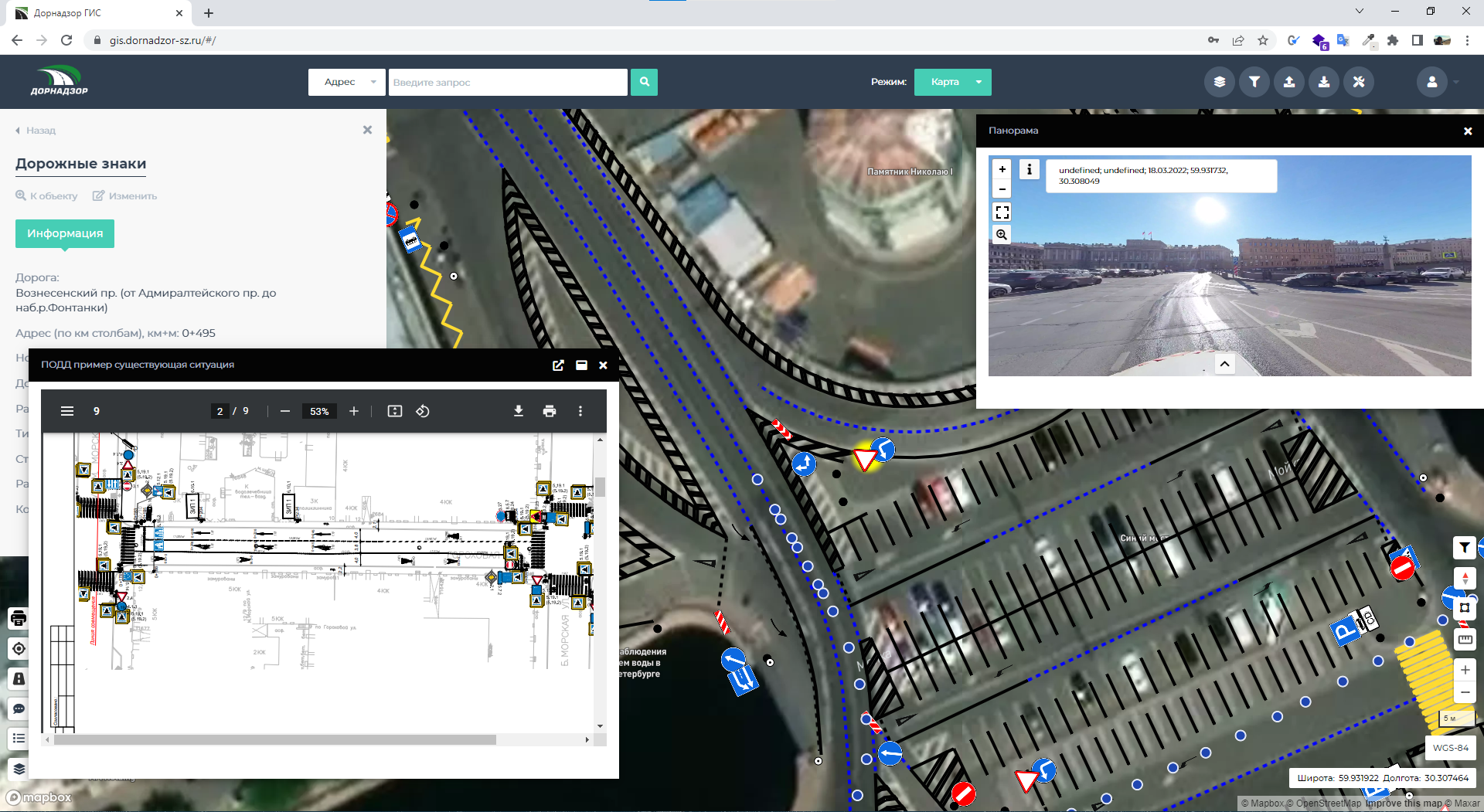Click the download icon in header

[x=1324, y=82]
